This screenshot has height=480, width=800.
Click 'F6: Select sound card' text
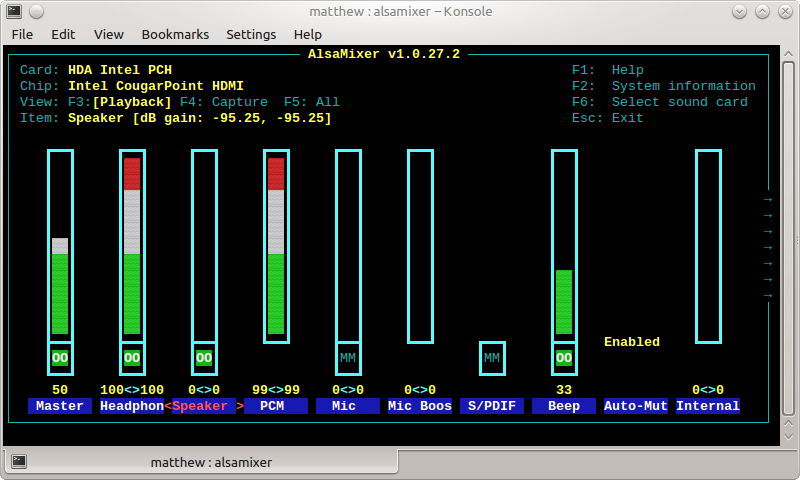(x=660, y=102)
